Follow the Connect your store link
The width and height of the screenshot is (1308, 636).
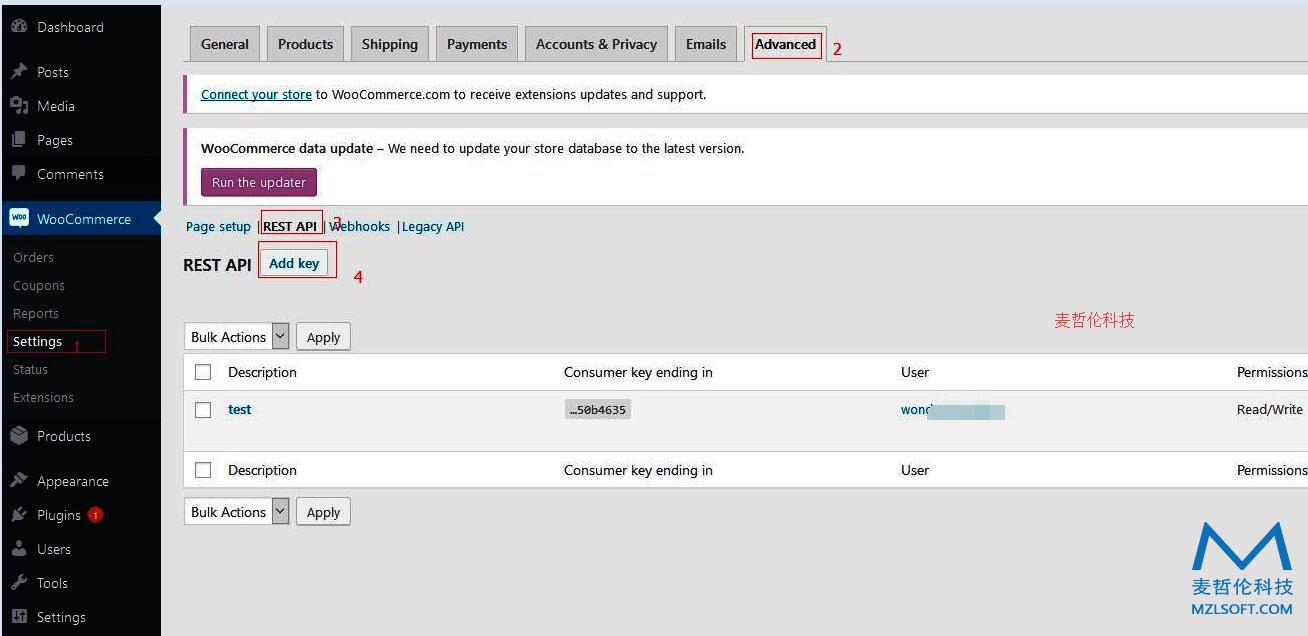pyautogui.click(x=256, y=94)
